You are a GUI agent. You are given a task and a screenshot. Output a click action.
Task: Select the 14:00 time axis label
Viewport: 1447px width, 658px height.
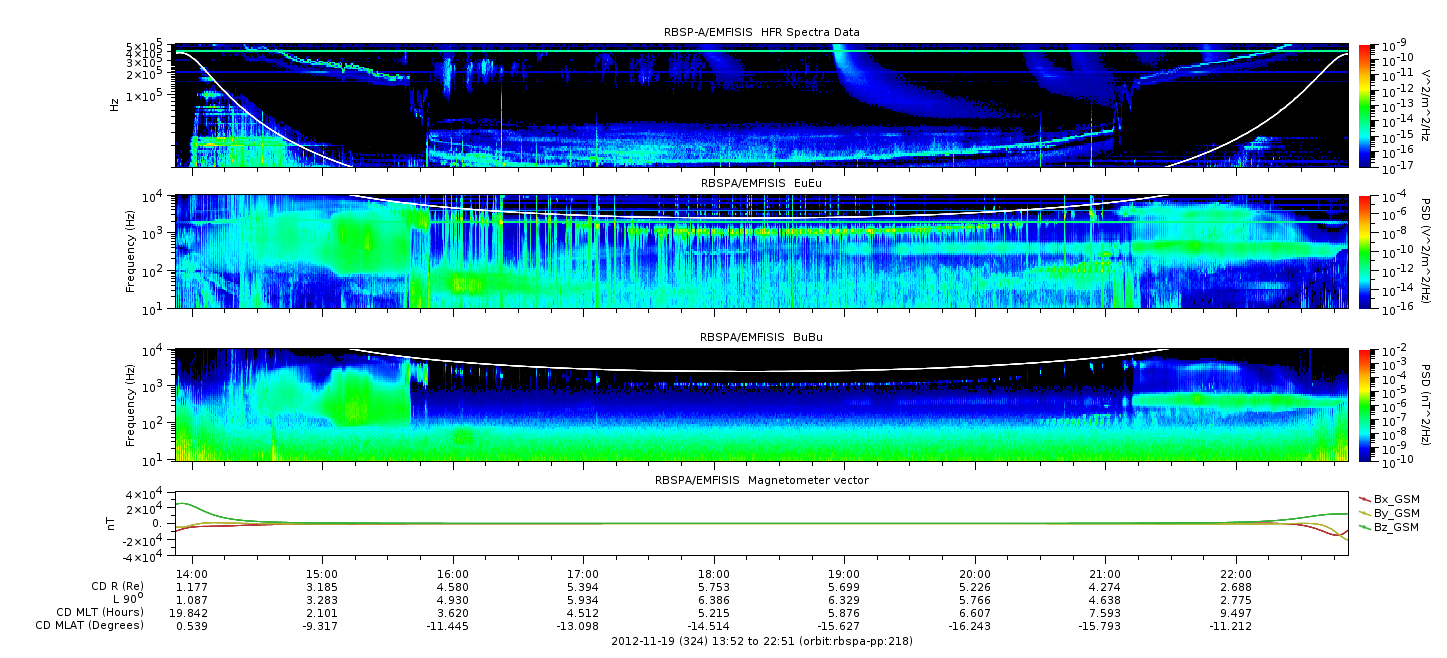(192, 572)
